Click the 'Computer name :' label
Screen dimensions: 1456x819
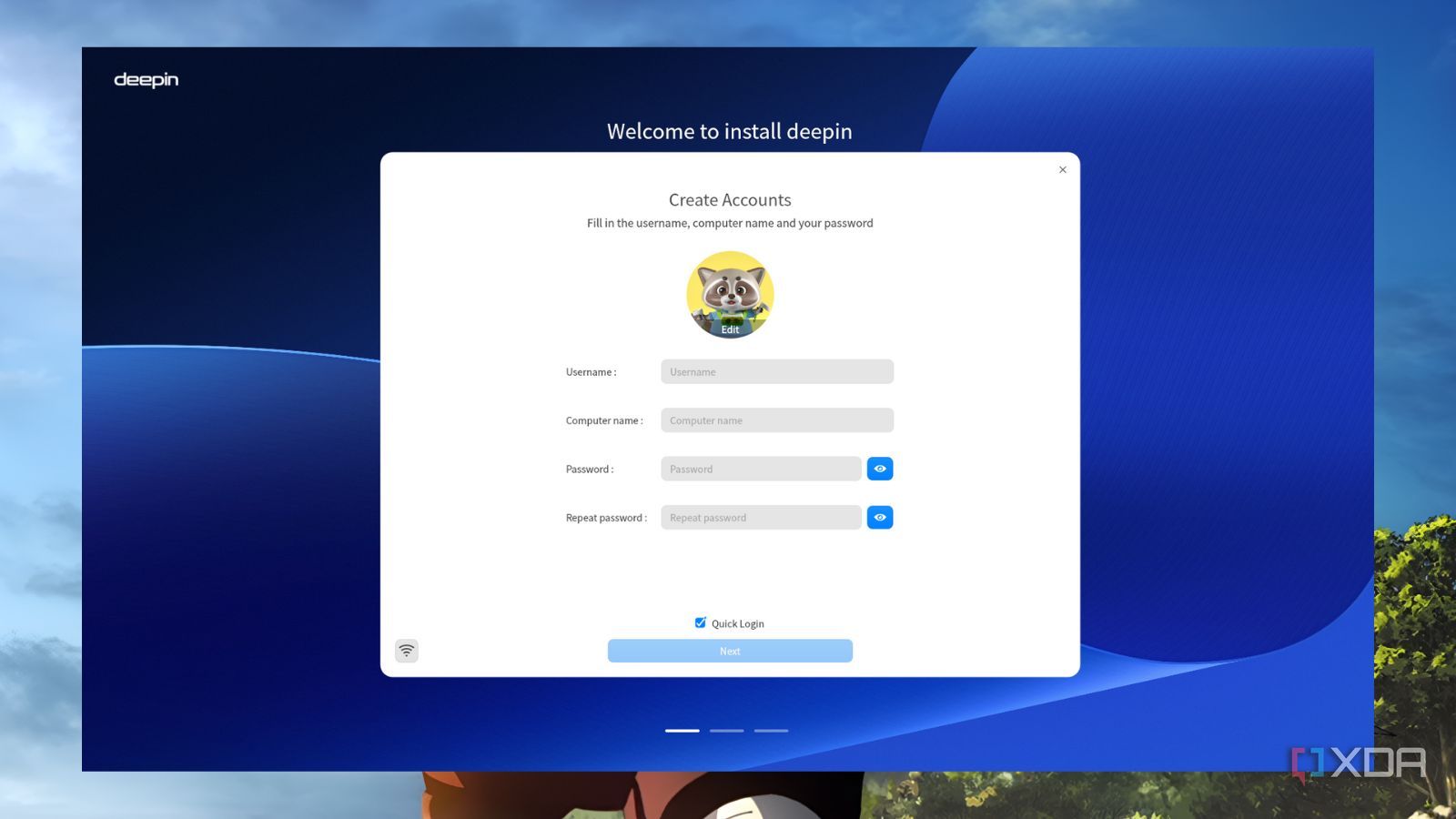(604, 420)
